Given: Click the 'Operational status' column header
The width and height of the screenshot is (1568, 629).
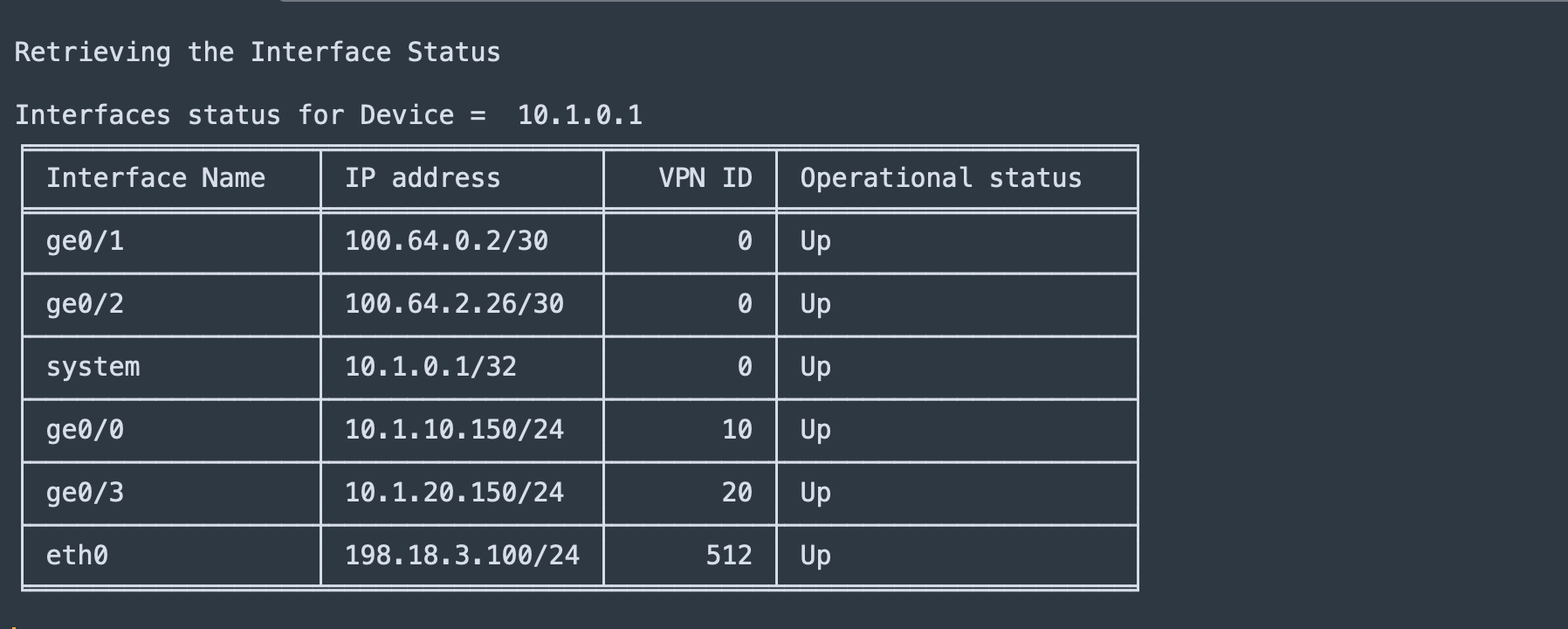Looking at the screenshot, I should coord(941,178).
